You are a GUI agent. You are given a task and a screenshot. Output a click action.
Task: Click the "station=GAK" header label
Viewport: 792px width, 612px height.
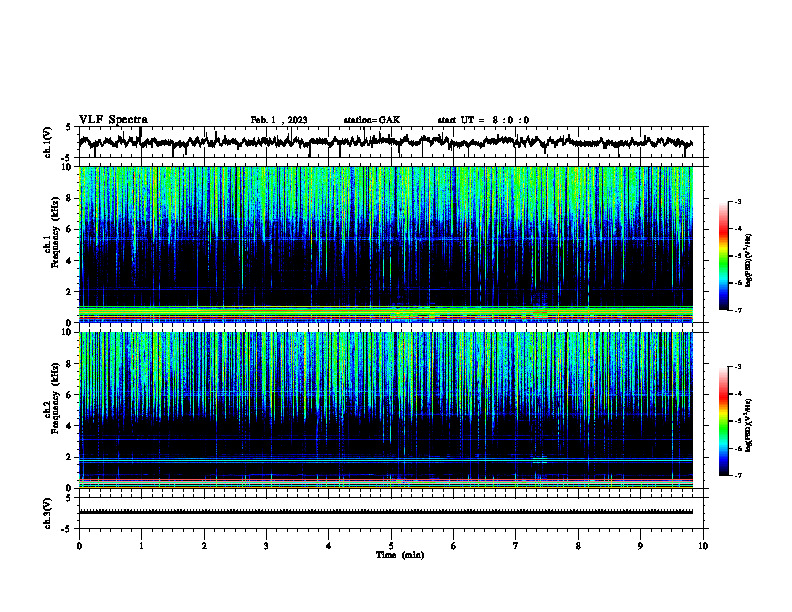pyautogui.click(x=372, y=120)
